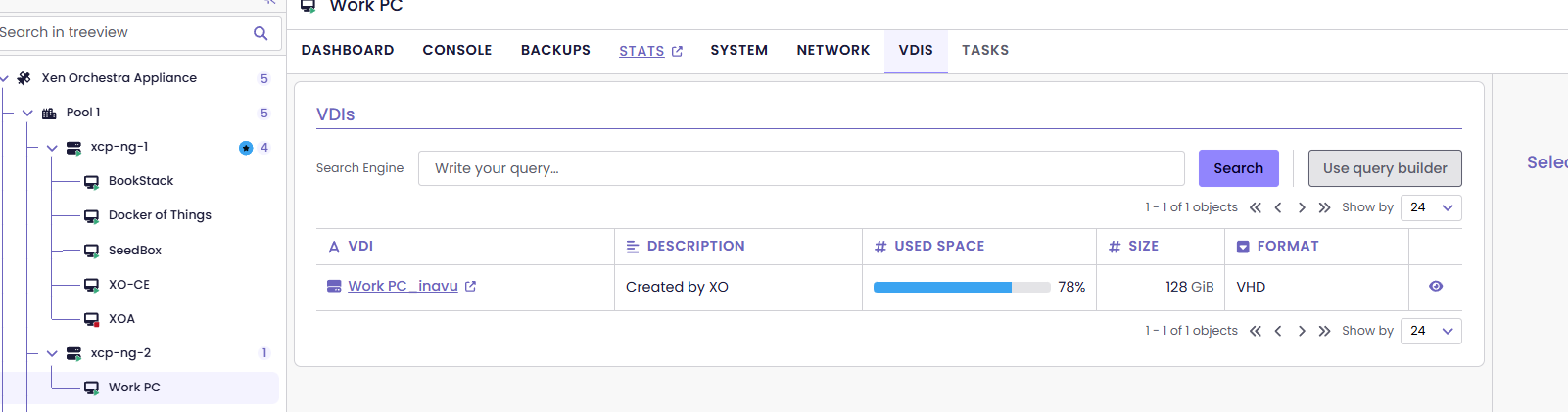
Task: Collapse the Pool 1 tree node
Action: tap(27, 114)
